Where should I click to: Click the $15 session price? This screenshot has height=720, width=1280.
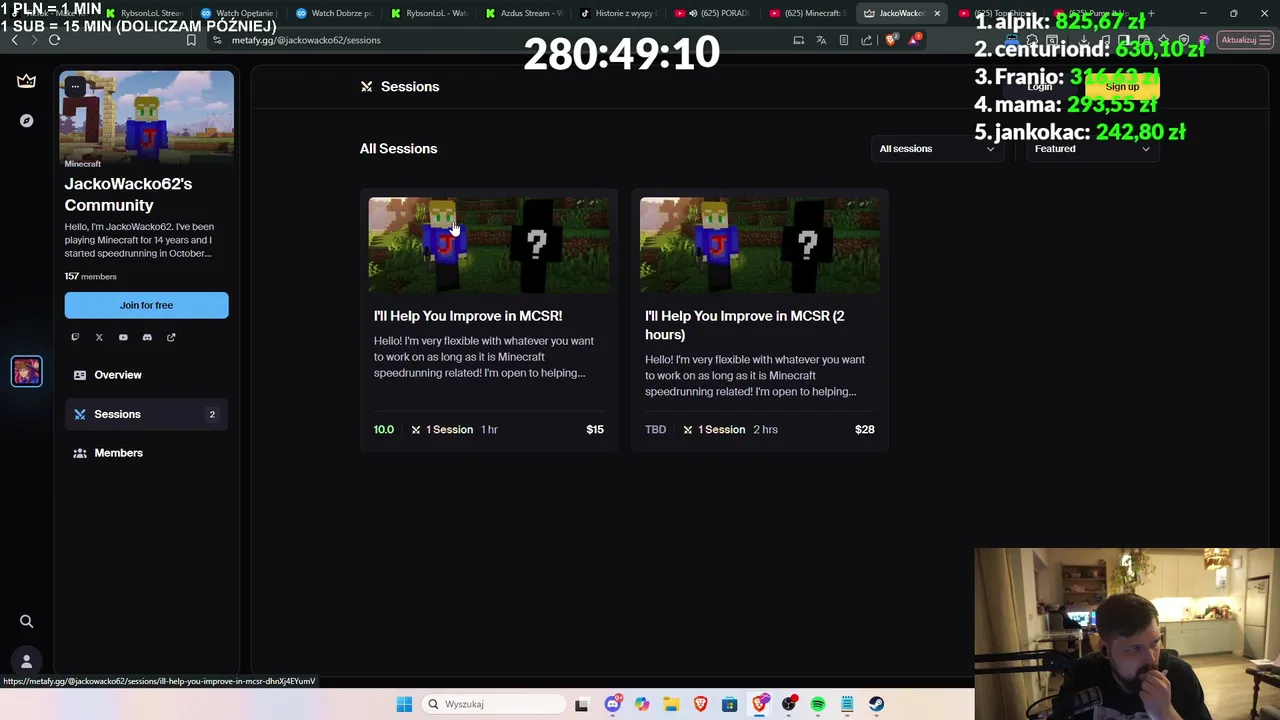pyautogui.click(x=595, y=430)
